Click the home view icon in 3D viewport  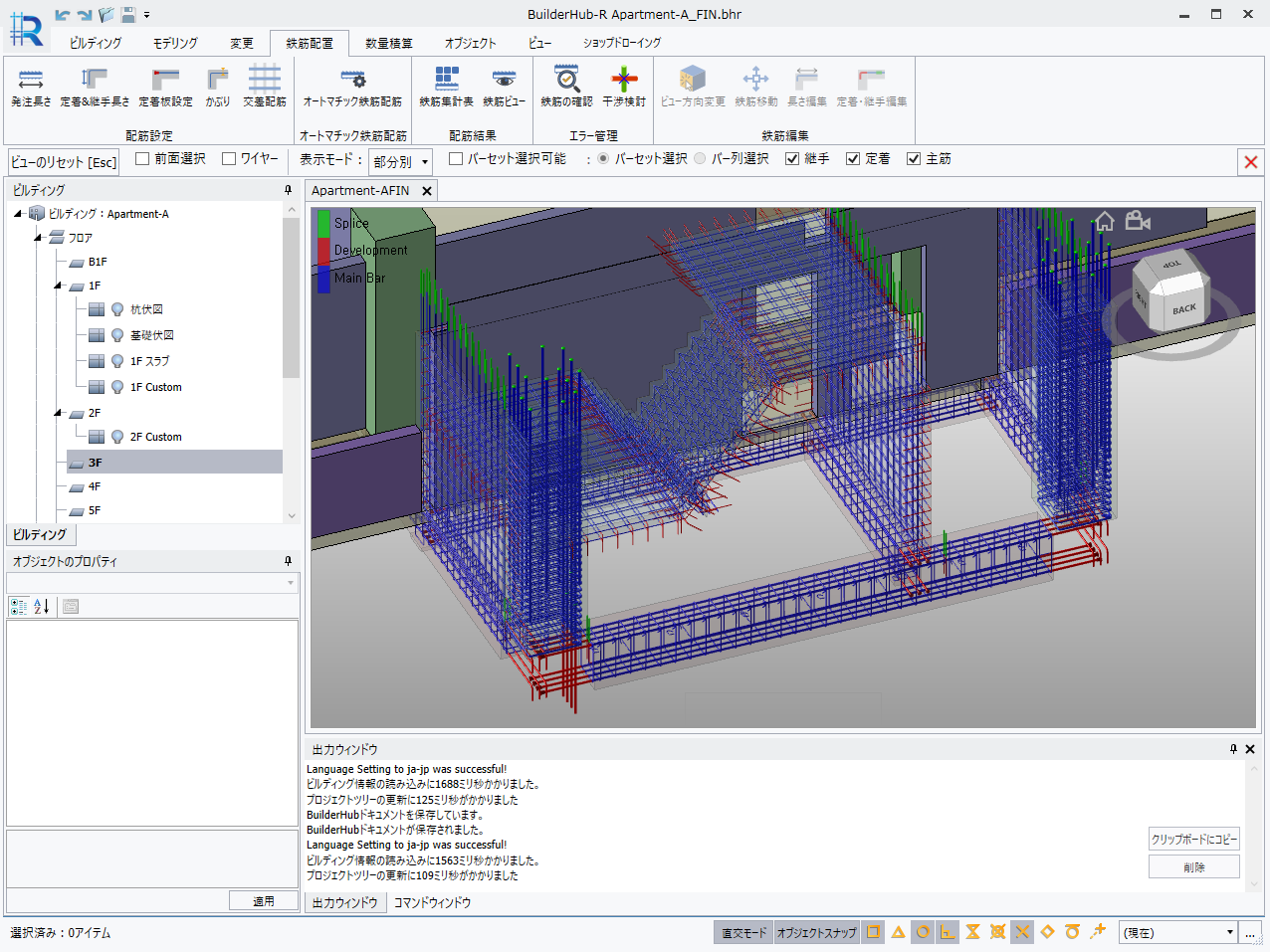click(x=1105, y=221)
